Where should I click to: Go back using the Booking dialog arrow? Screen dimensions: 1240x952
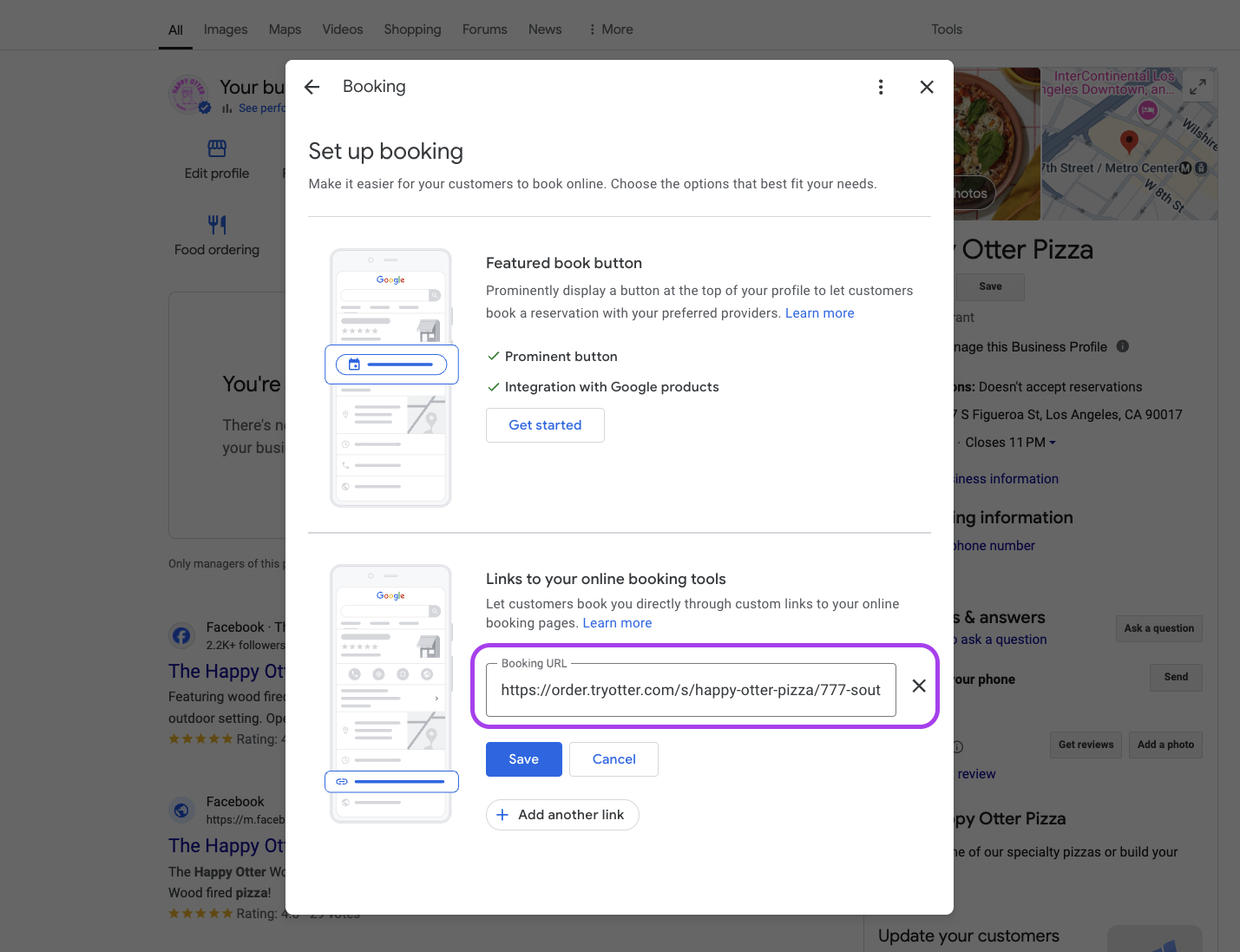tap(312, 87)
